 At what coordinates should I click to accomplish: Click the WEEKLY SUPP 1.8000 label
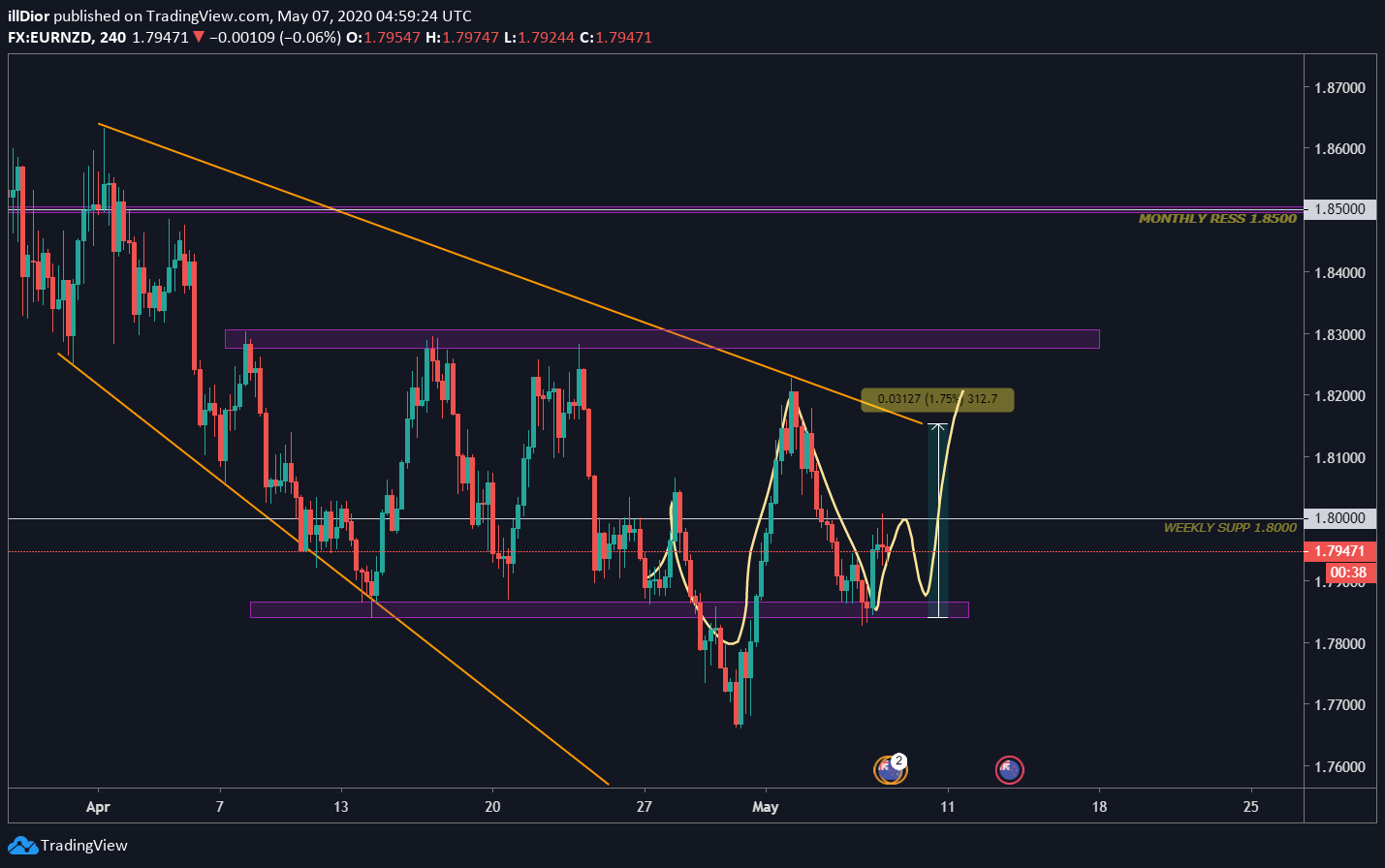tap(1230, 528)
